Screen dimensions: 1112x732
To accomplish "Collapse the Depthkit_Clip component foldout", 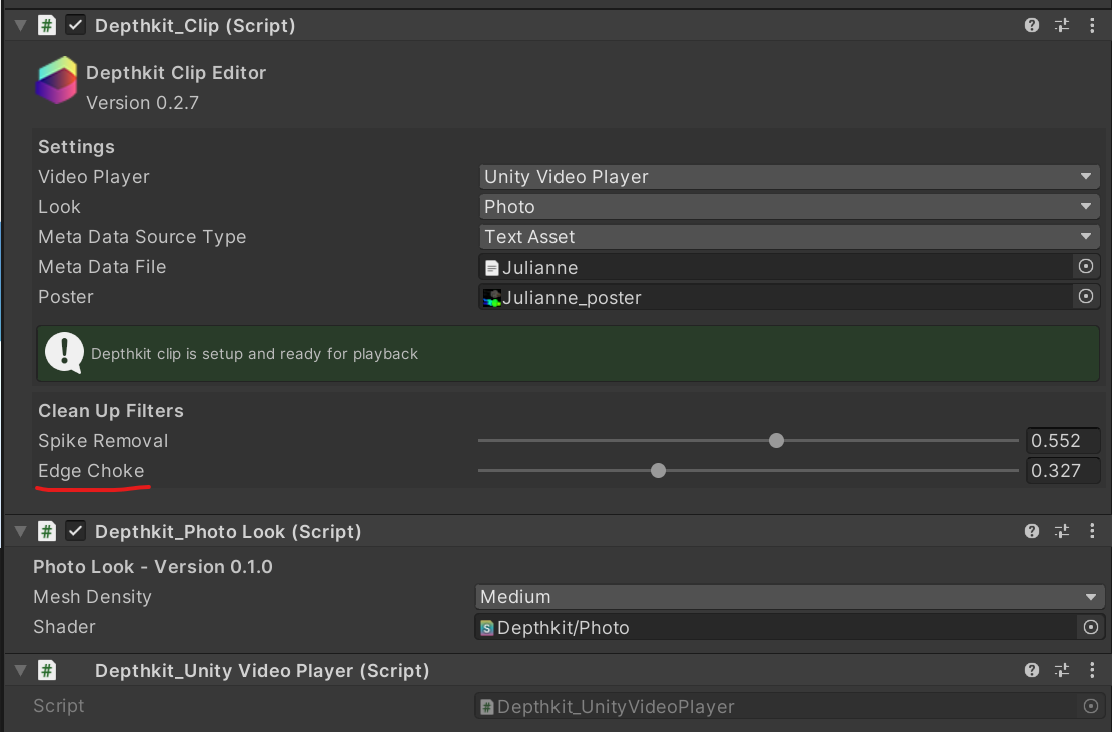I will [x=21, y=26].
